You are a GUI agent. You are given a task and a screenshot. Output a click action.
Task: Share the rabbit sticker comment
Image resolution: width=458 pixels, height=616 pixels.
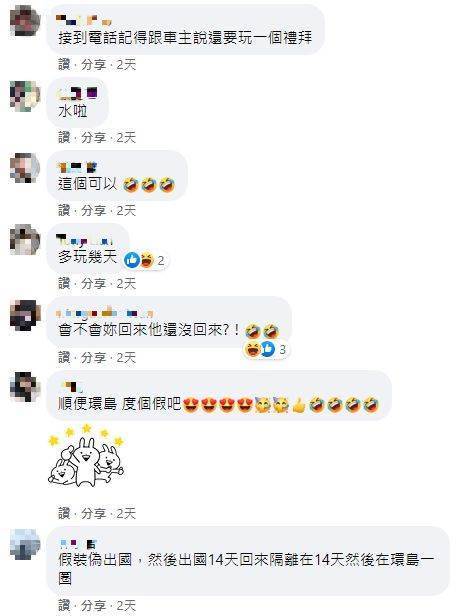point(93,513)
